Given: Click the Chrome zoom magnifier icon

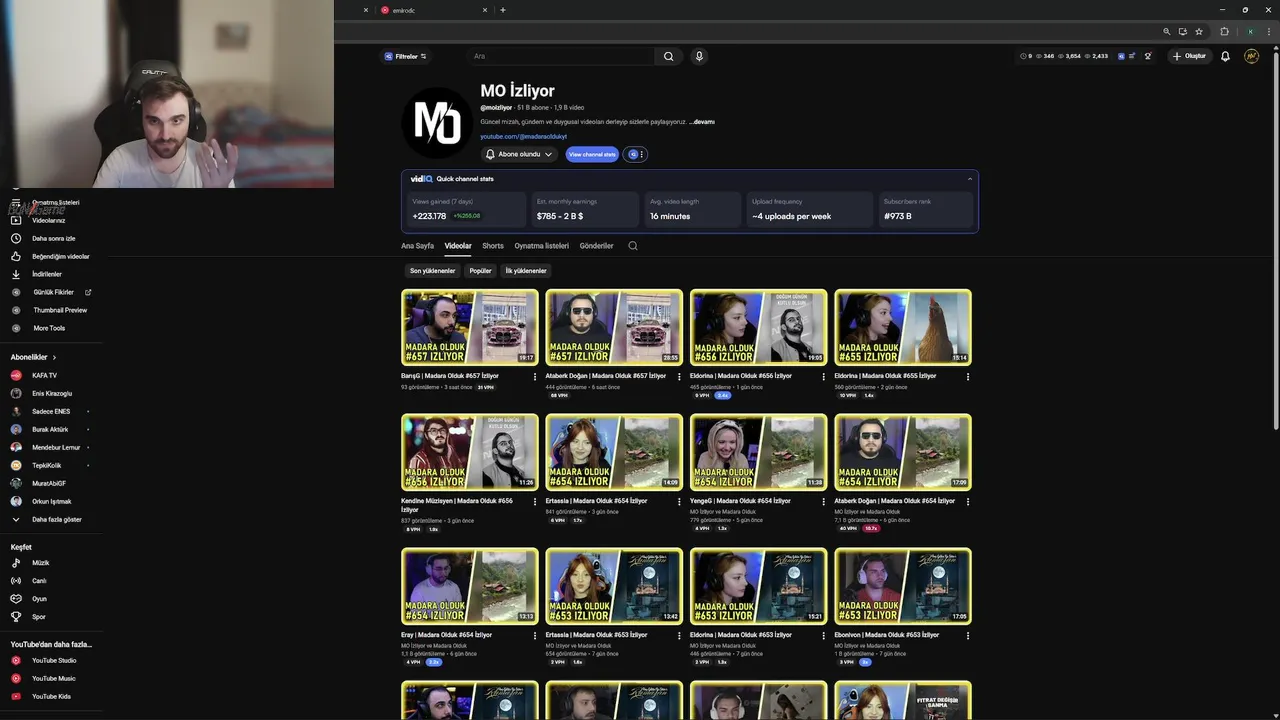Looking at the screenshot, I should click(1167, 32).
